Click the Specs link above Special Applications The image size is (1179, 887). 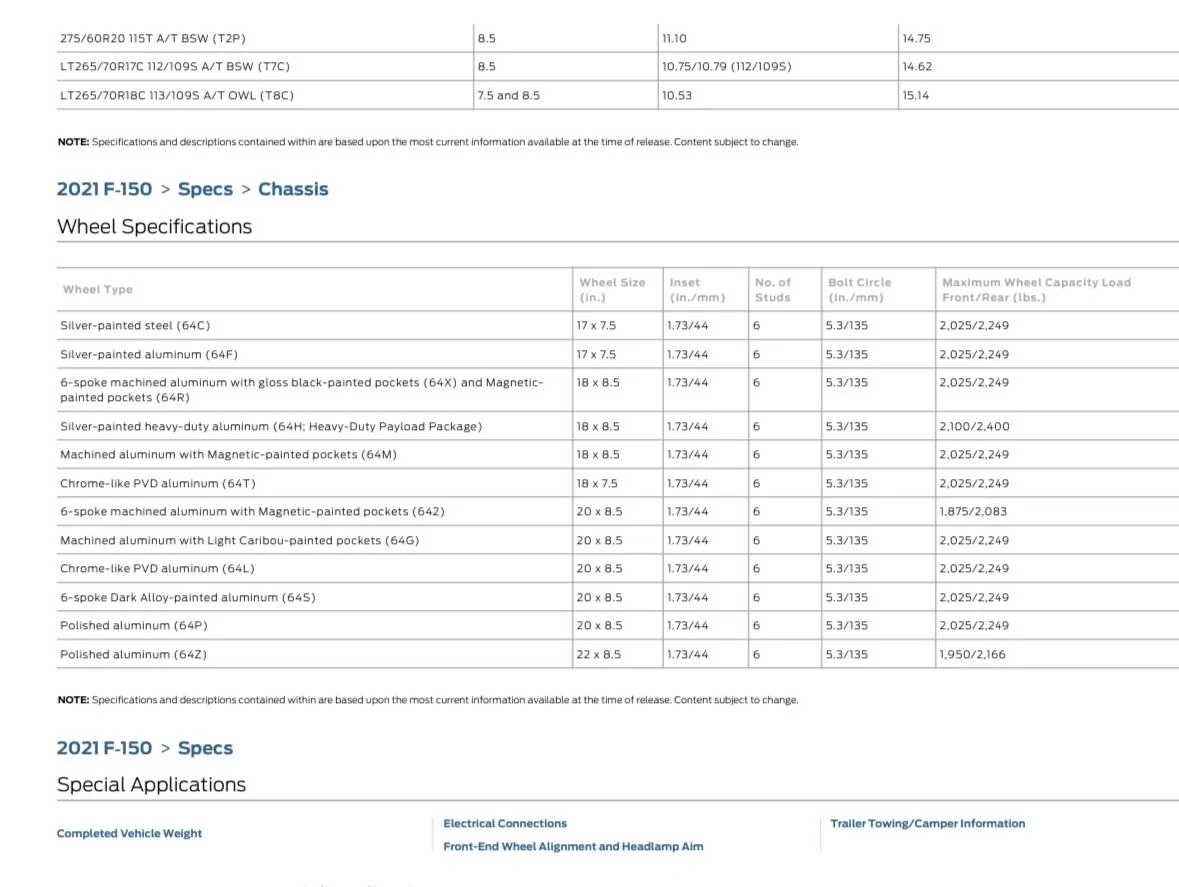coord(205,748)
